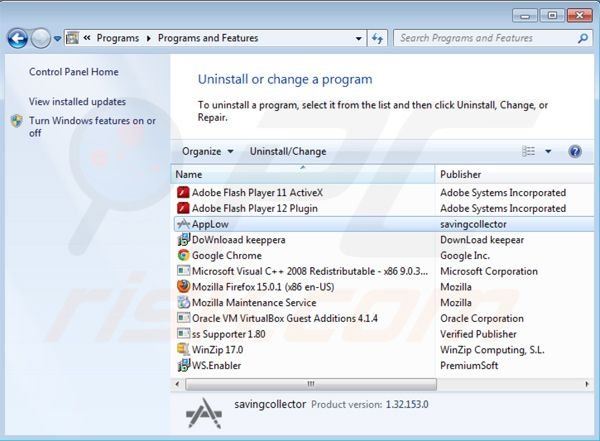Click savingcollector publisher cell
Image resolution: width=600 pixels, height=441 pixels.
click(x=473, y=224)
